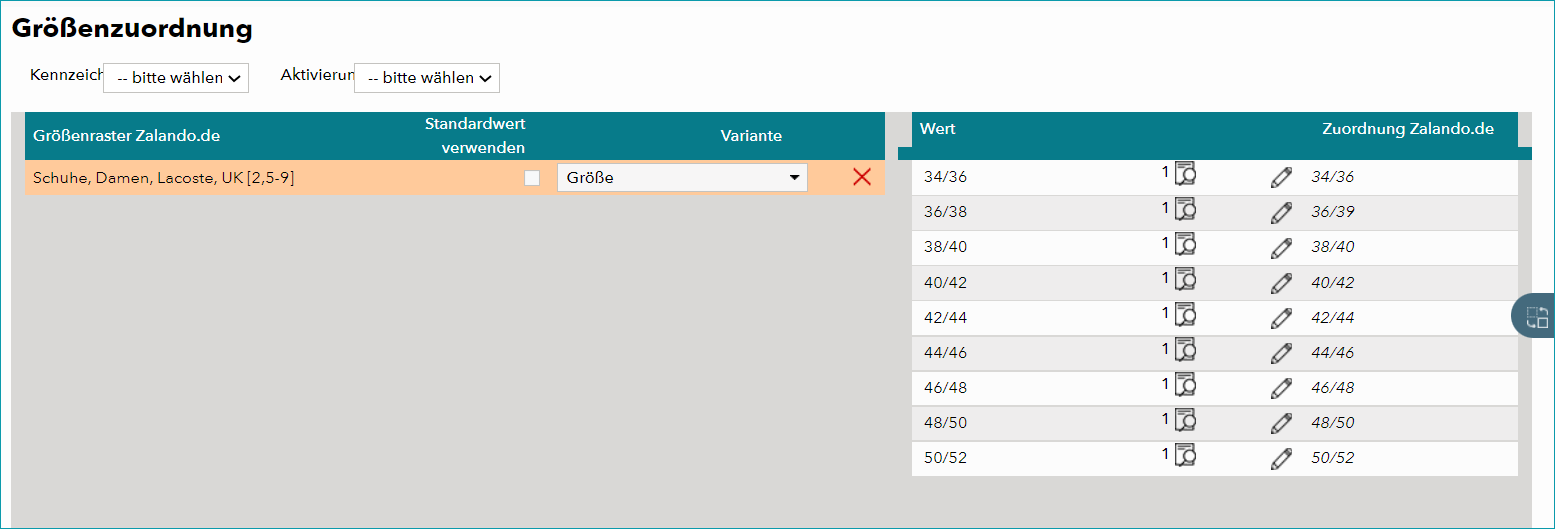The width and height of the screenshot is (1555, 529).
Task: Click the Wert value 46/48
Action: point(945,388)
